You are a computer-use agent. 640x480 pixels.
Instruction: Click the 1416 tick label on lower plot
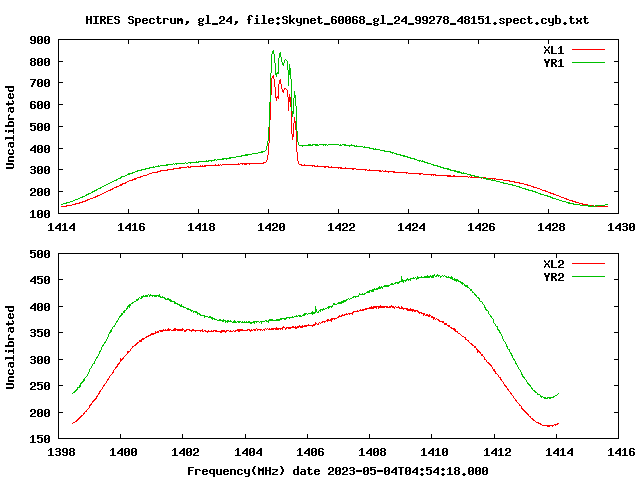(621, 452)
